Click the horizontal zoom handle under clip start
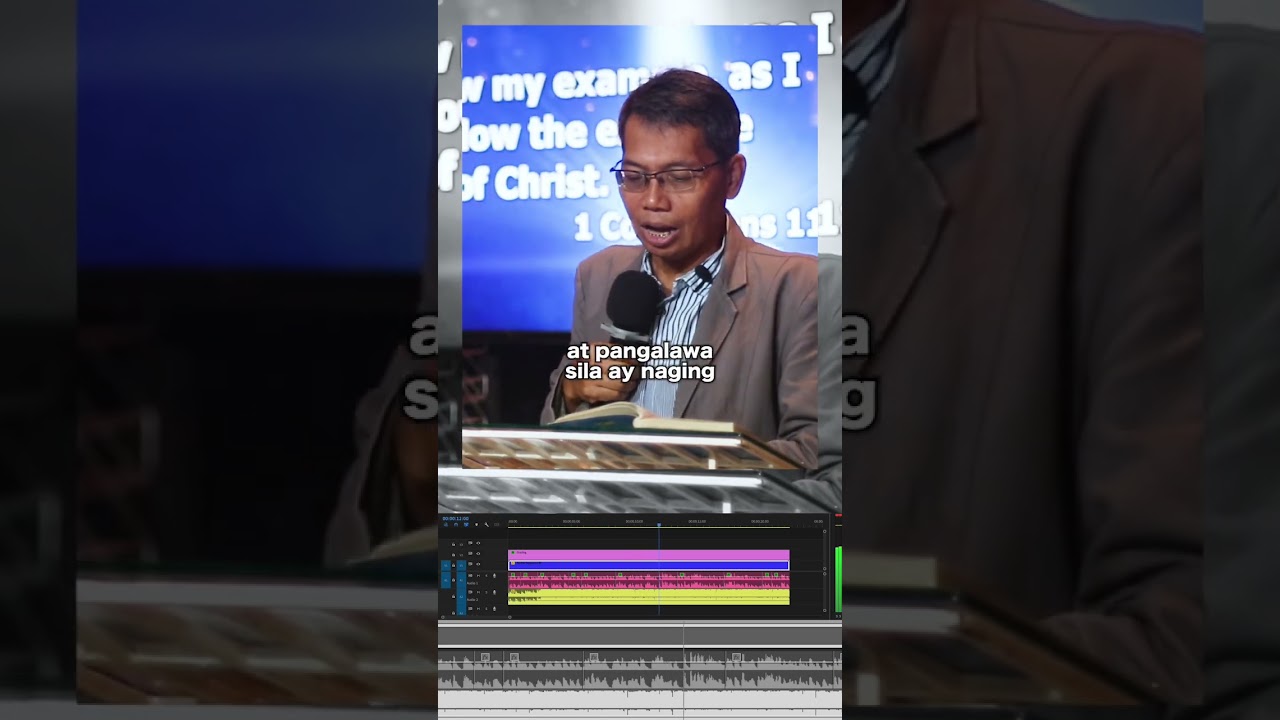Screen dimensions: 1280x720 pos(510,616)
